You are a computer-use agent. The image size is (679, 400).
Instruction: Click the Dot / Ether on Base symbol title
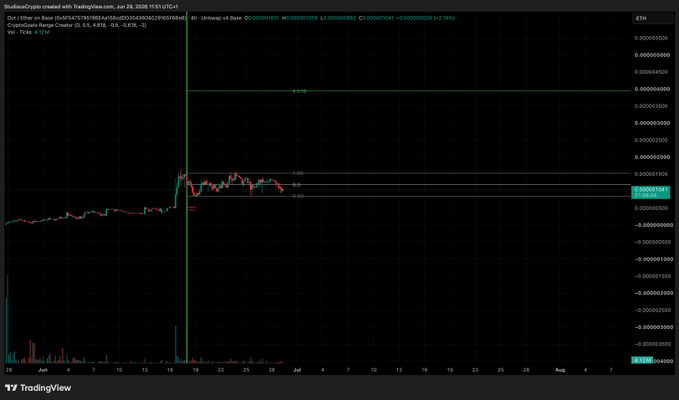(x=97, y=18)
